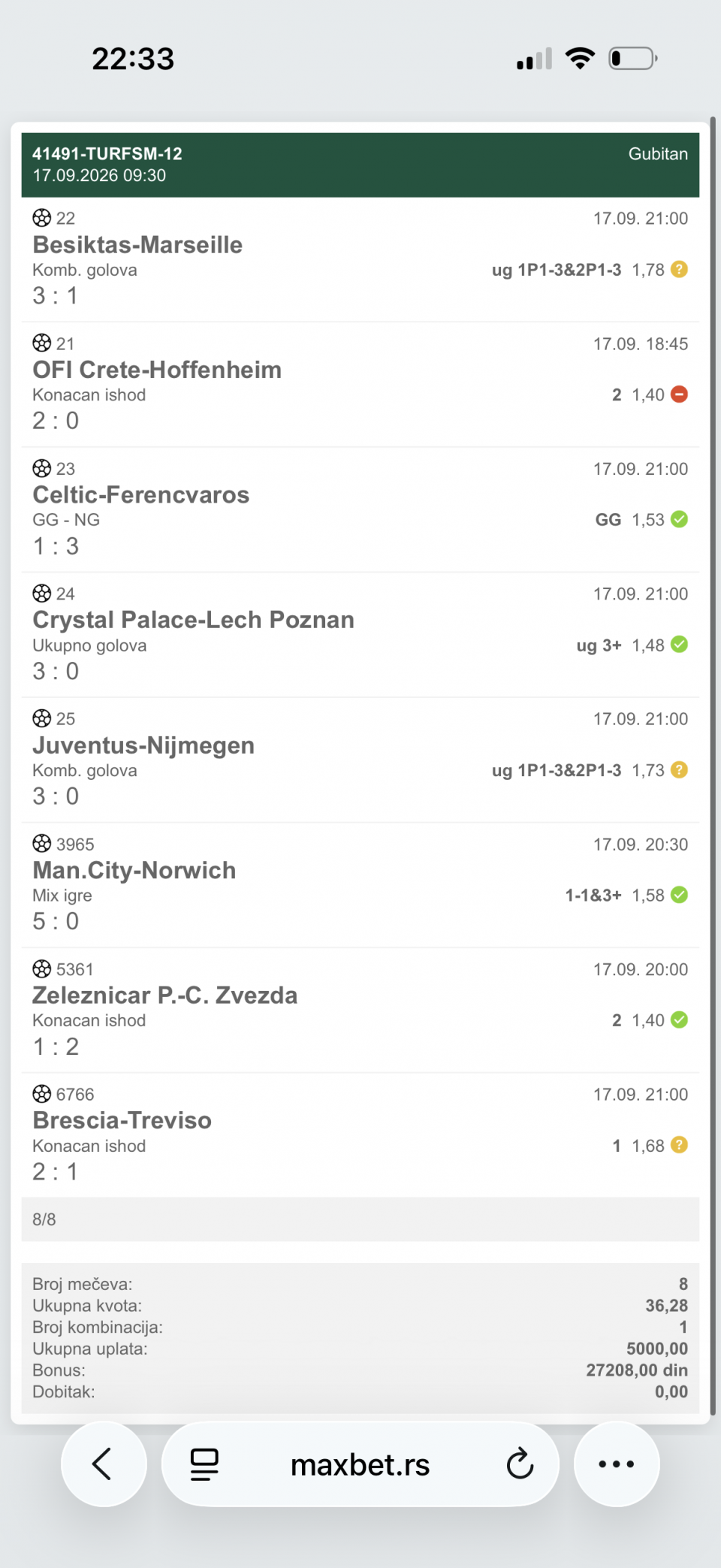Viewport: 721px width, 1568px height.
Task: Tap the red lost icon for OFI Crete-Hoffenheim
Action: point(679,394)
